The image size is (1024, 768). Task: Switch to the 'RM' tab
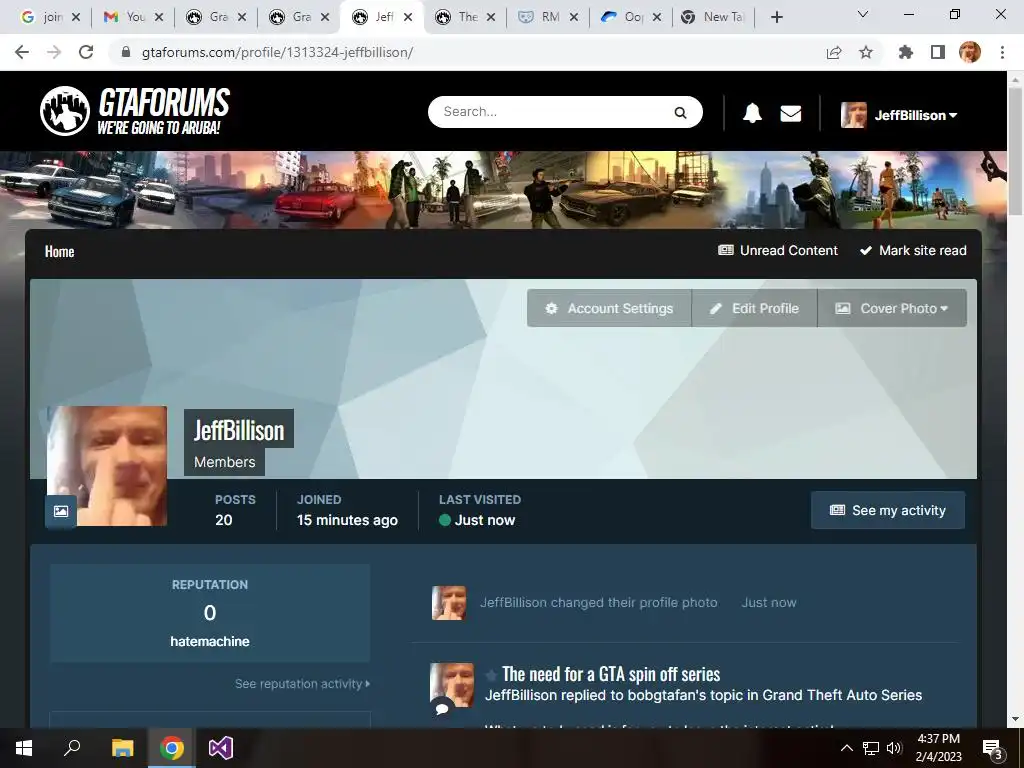[x=549, y=17]
